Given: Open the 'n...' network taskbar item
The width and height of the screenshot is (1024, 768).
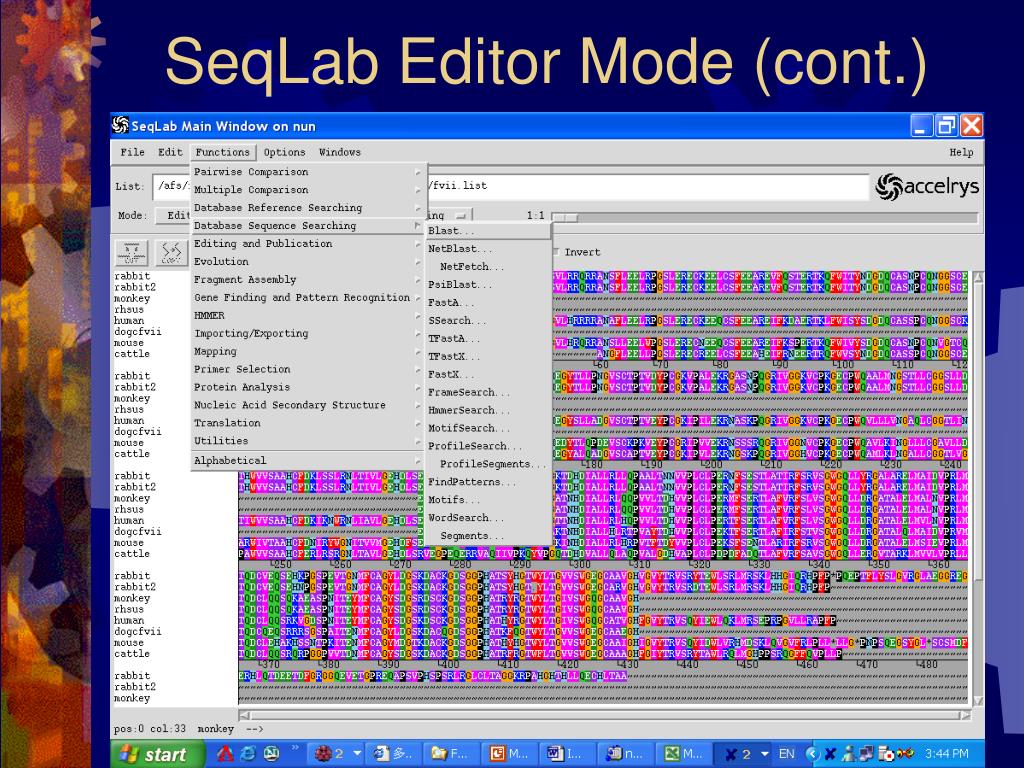Looking at the screenshot, I should tap(626, 754).
